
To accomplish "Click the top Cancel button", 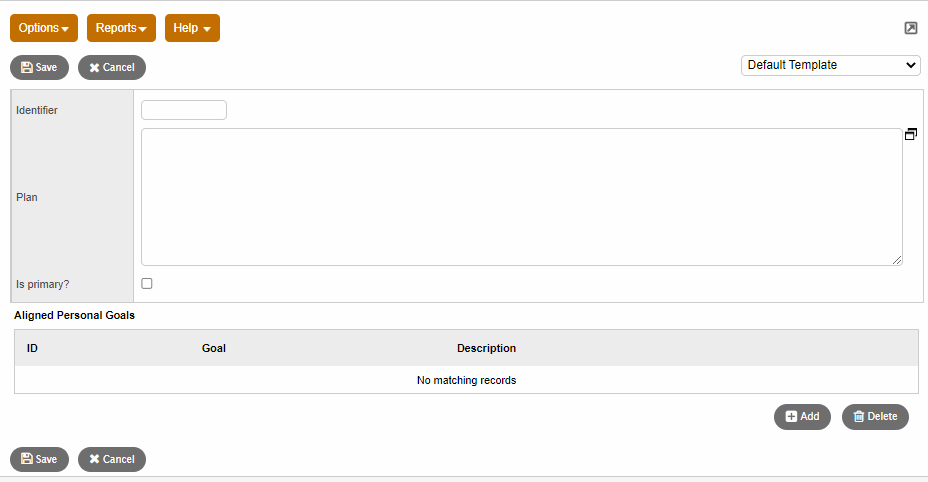I will (112, 67).
